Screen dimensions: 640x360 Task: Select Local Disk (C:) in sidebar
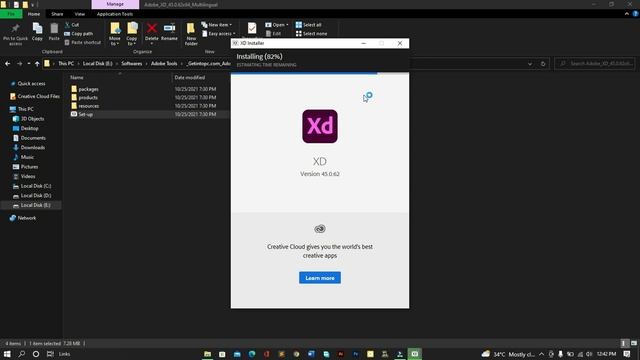coord(36,186)
